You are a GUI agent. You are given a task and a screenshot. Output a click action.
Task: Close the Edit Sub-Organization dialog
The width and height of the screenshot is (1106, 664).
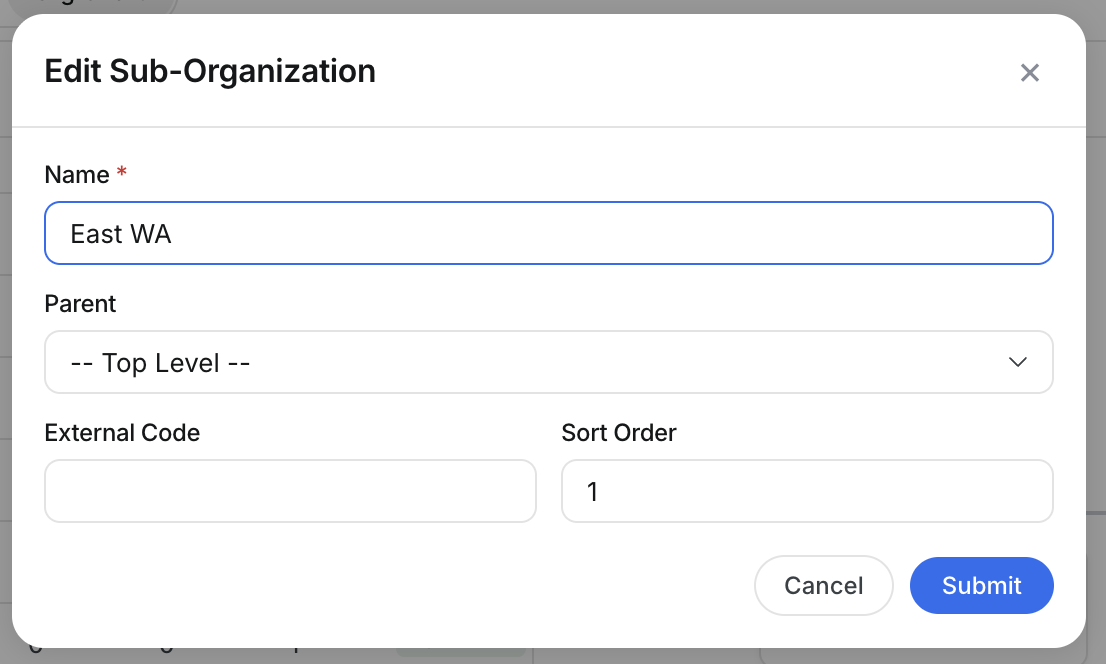point(1030,72)
